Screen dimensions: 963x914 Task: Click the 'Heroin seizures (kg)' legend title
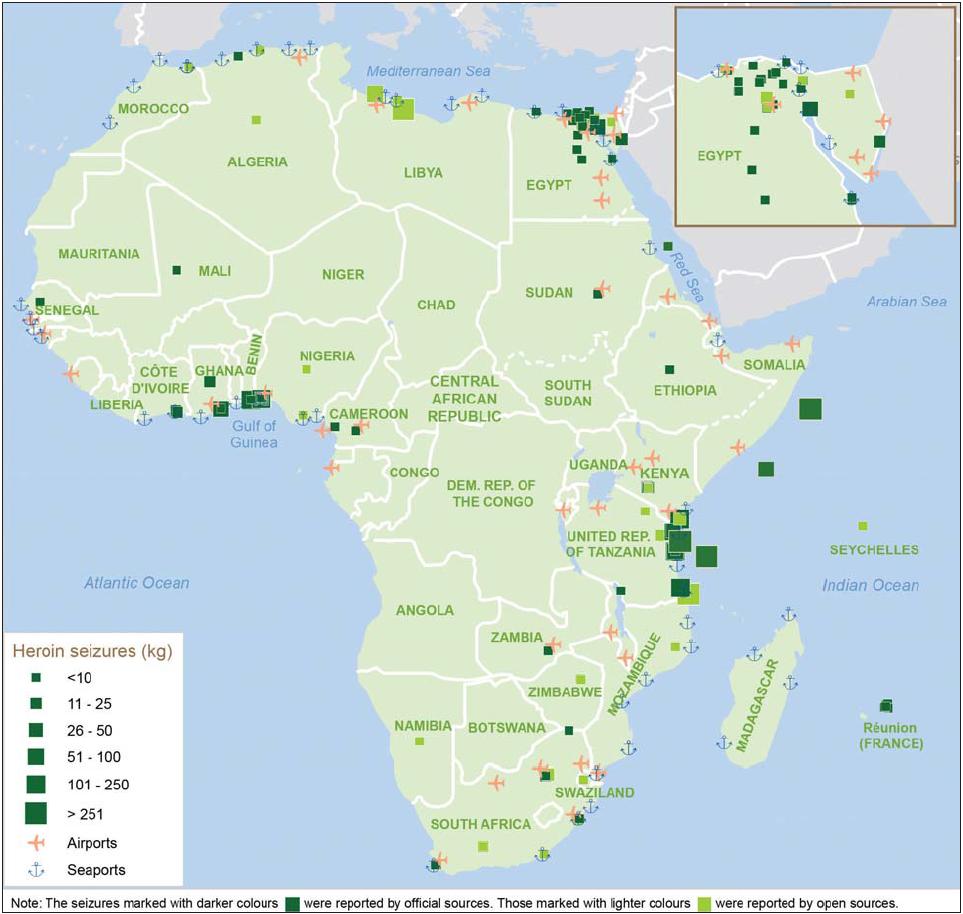pos(92,651)
